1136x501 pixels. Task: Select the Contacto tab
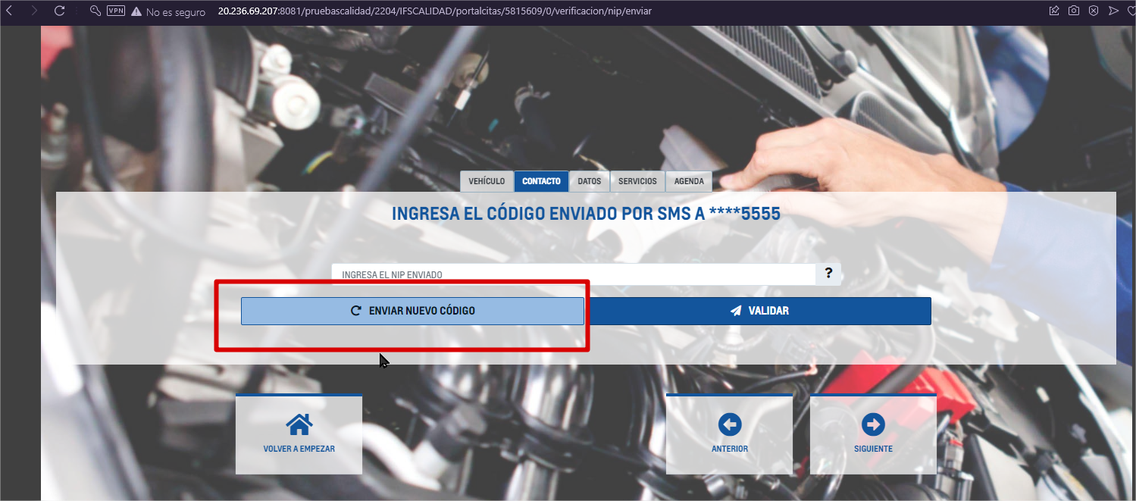tap(541, 181)
